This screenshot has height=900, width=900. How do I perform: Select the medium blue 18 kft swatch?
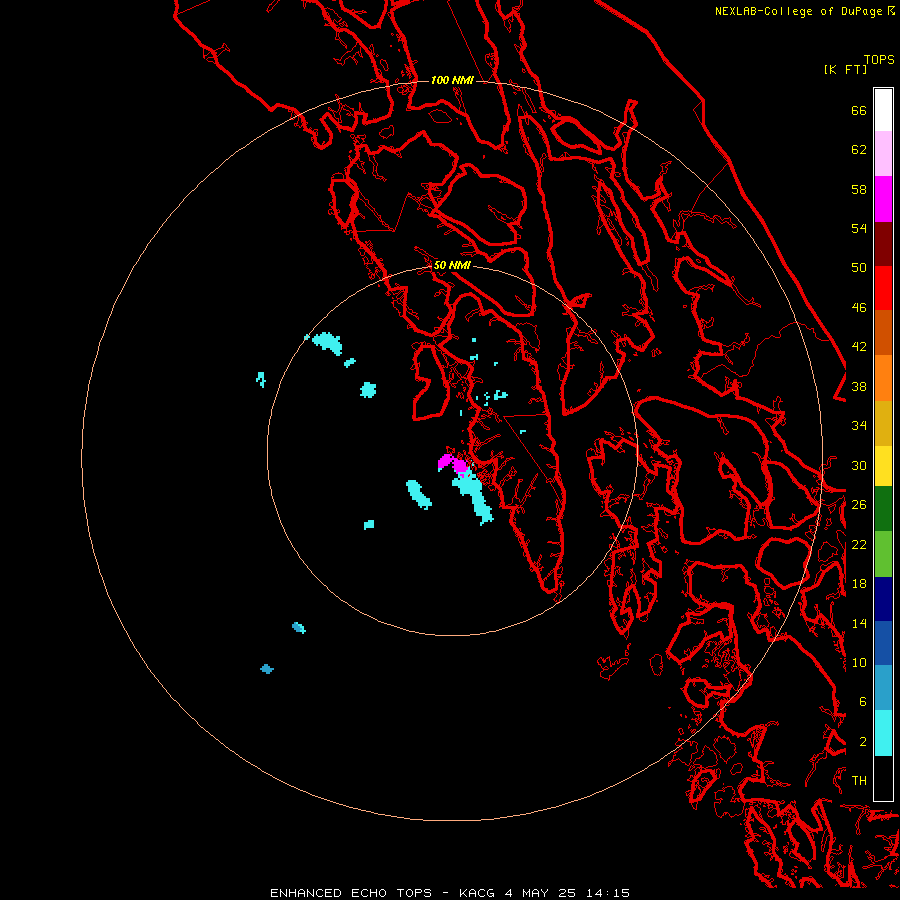pos(883,643)
